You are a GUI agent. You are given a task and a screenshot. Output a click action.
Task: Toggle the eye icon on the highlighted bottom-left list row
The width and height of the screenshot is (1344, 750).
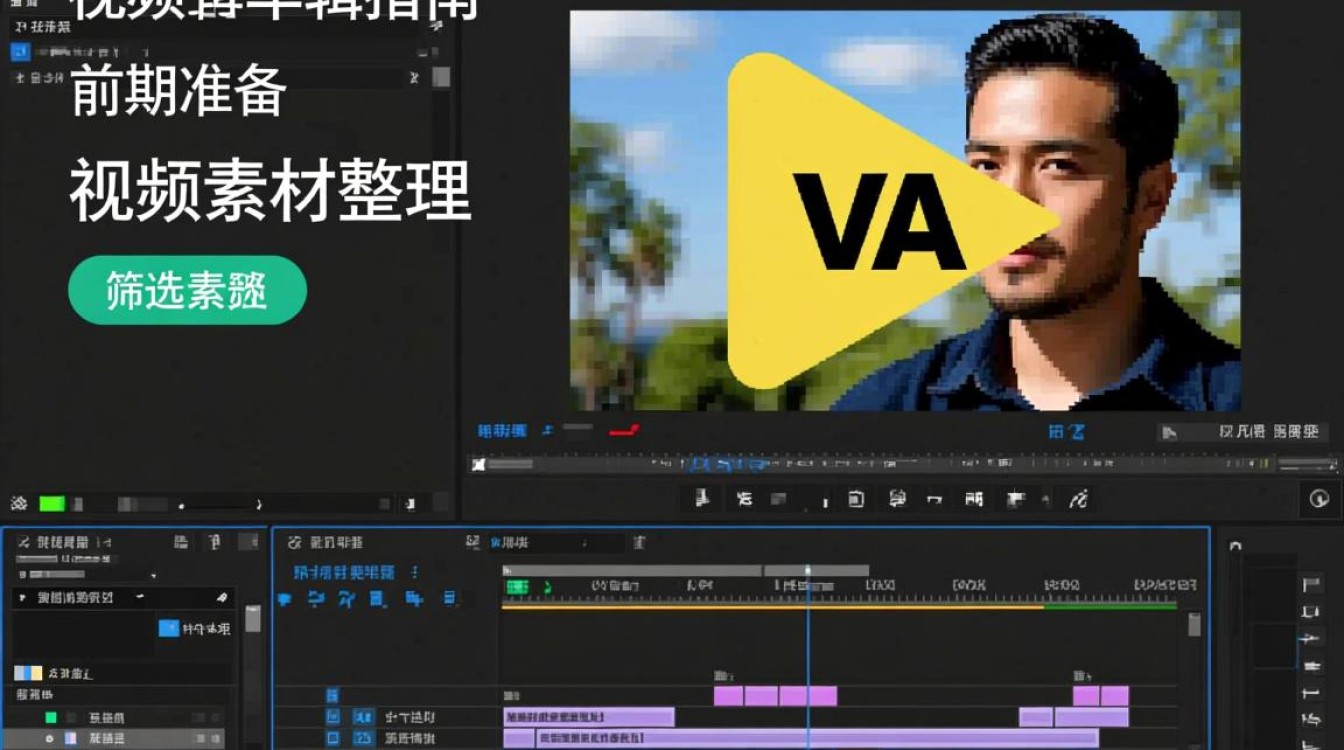point(49,739)
